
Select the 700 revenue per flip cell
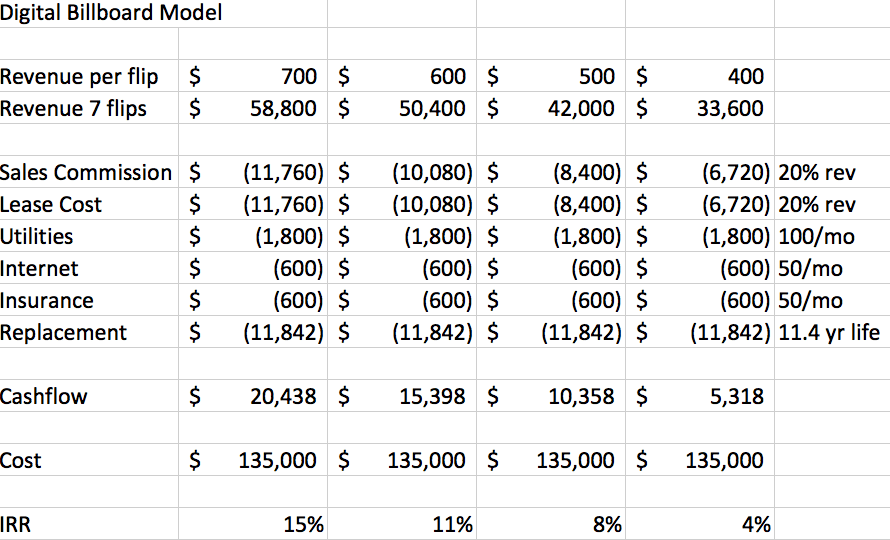coord(253,76)
